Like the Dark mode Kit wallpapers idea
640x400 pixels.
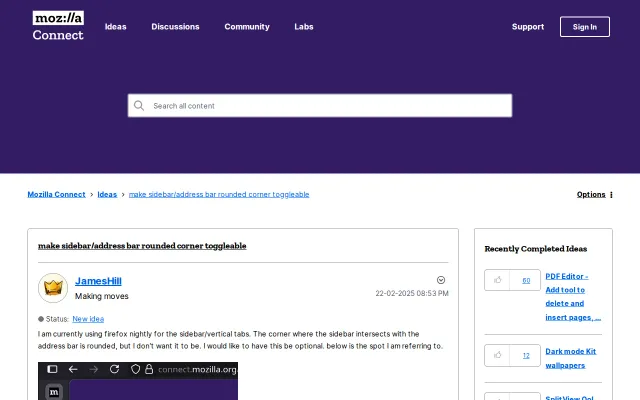[x=497, y=355]
